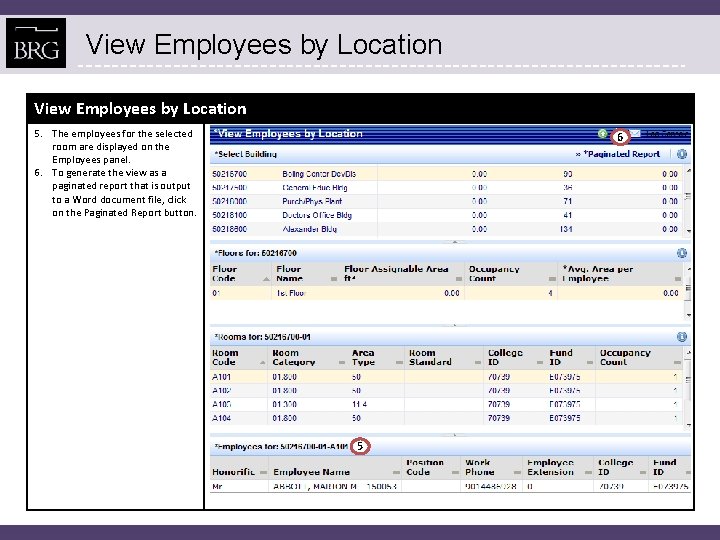Image resolution: width=720 pixels, height=540 pixels.
Task: Sort by Floor Name column header
Action: [x=289, y=274]
